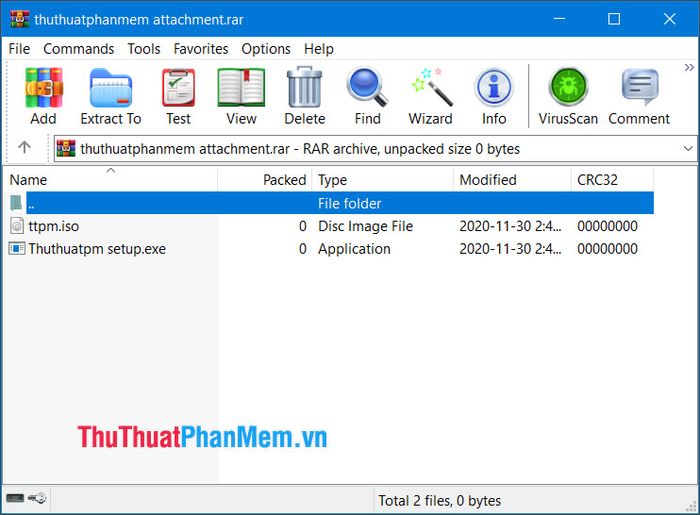
Task: Open the View book icon
Action: (x=241, y=87)
